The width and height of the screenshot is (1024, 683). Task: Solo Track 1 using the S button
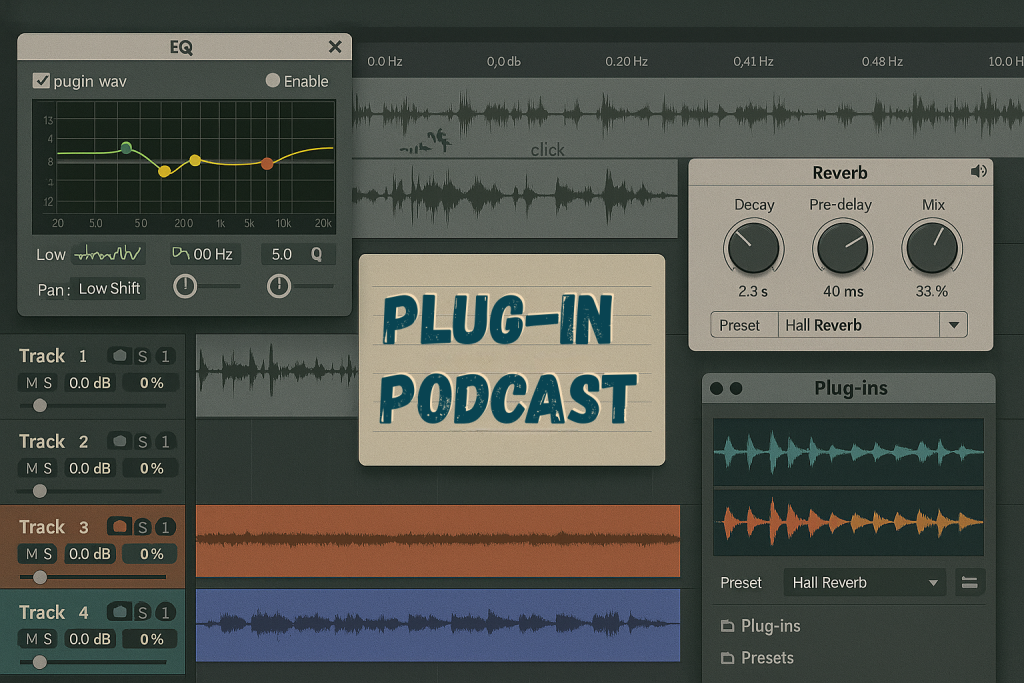(142, 356)
